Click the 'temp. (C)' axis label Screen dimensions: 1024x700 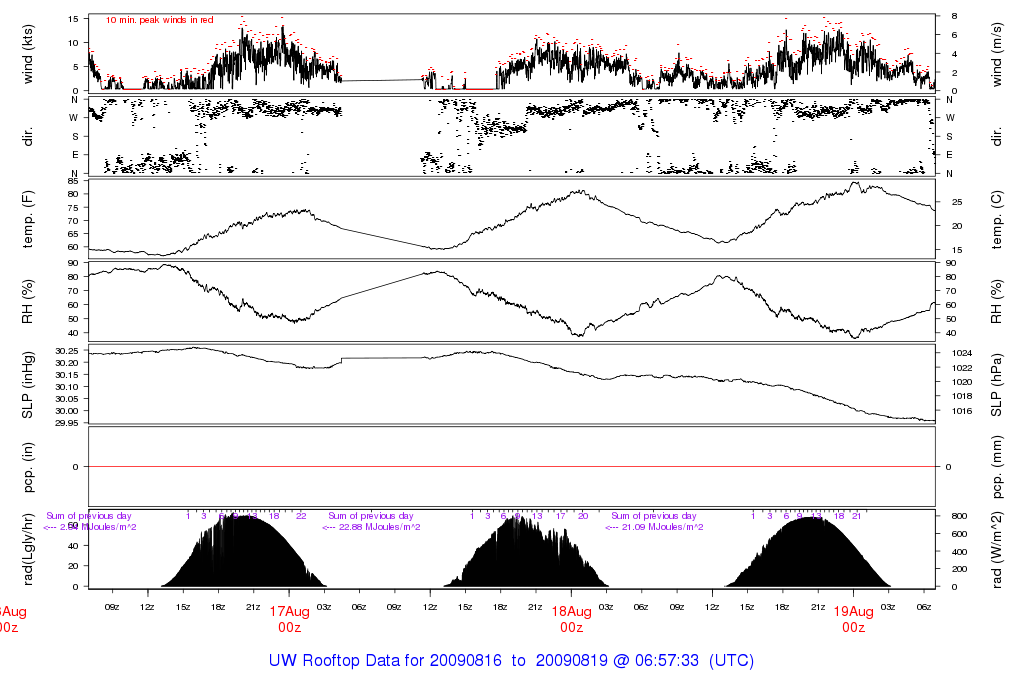997,219
